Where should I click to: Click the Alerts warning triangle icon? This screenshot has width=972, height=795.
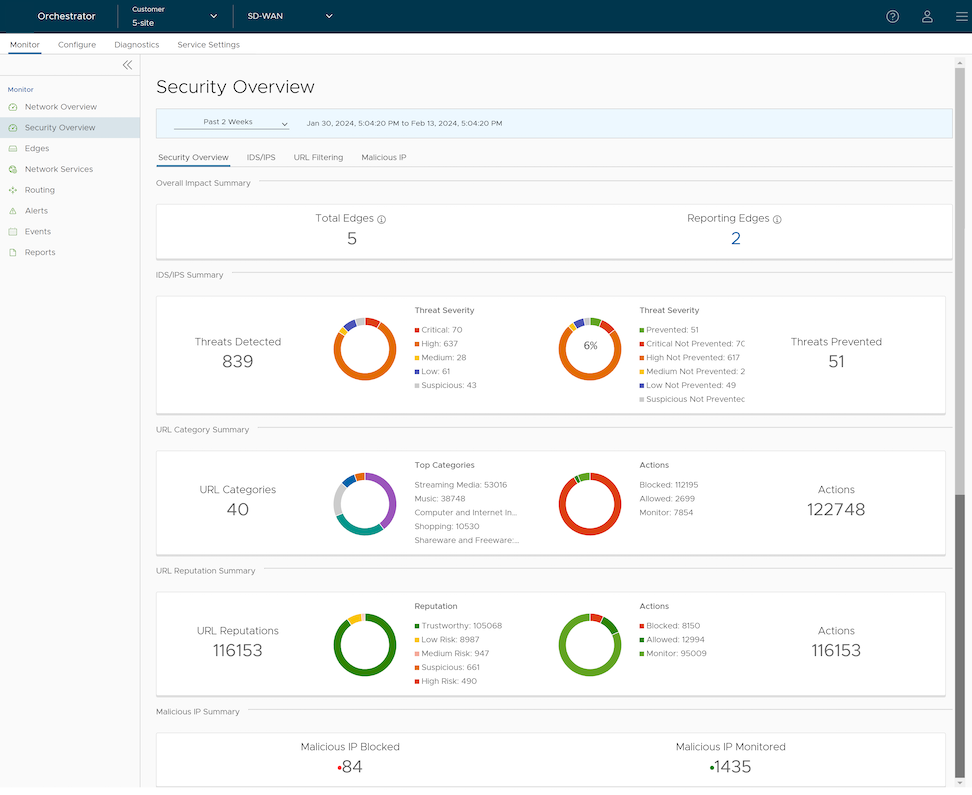pos(13,211)
